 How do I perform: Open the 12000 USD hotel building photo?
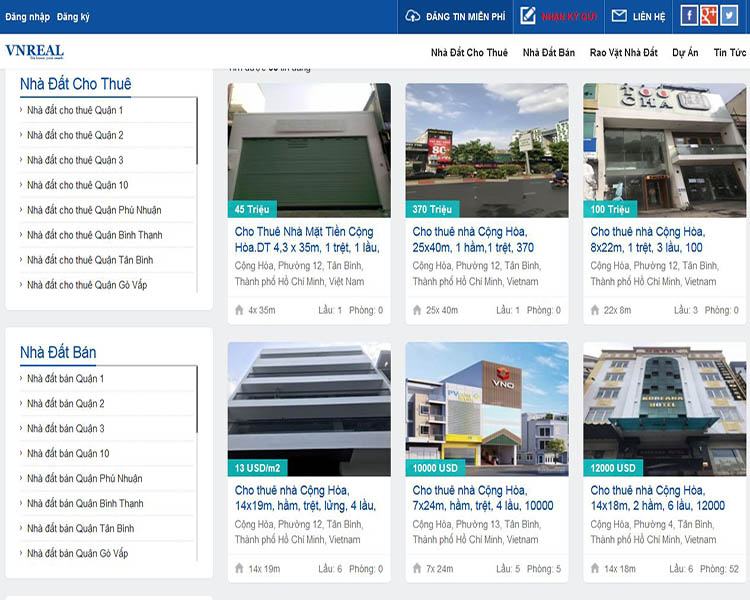665,408
